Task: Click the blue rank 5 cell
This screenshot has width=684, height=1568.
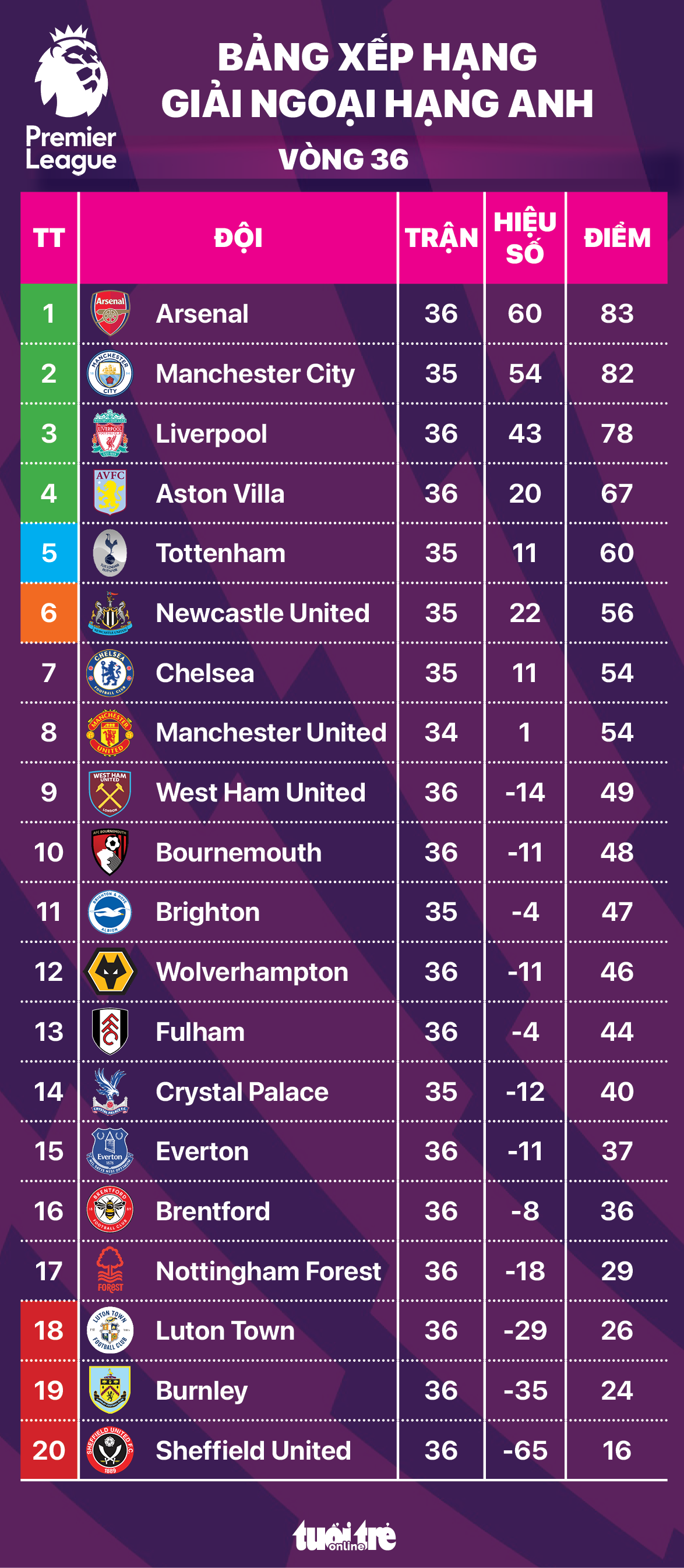Action: pos(49,553)
